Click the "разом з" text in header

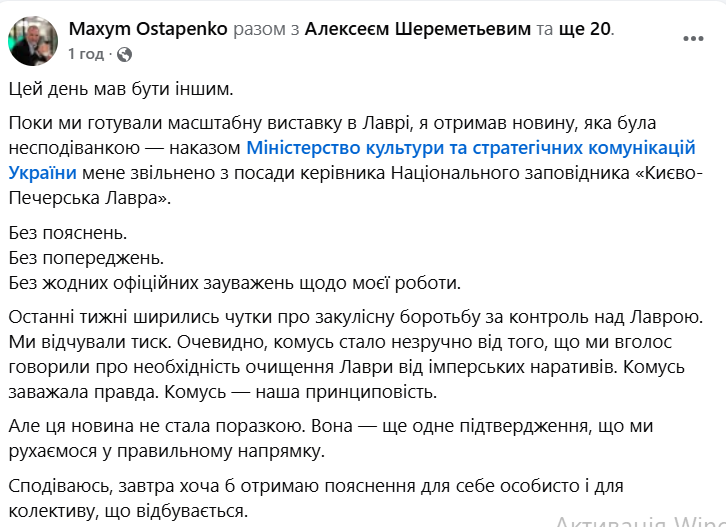point(266,28)
